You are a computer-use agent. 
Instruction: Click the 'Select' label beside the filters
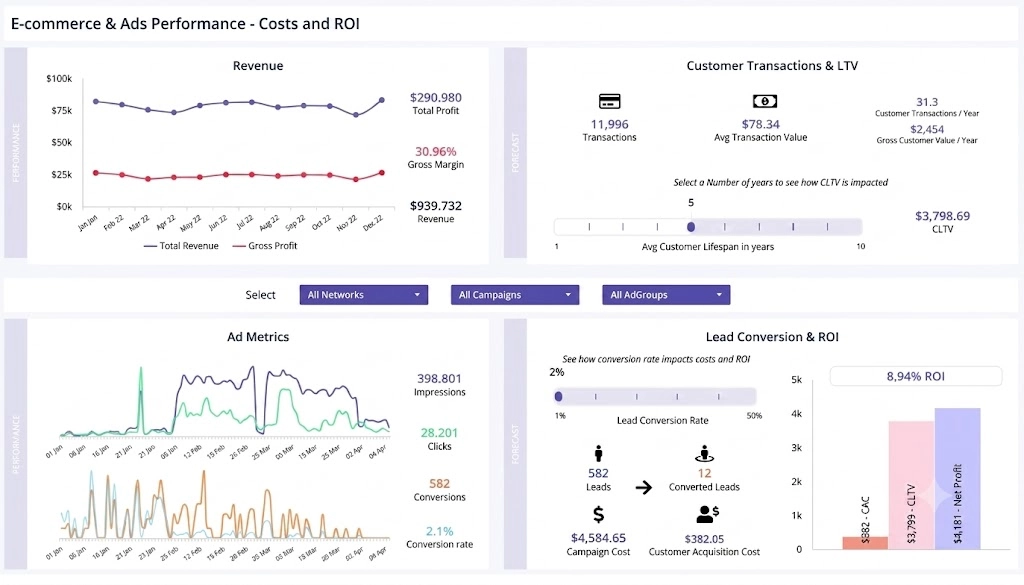click(x=260, y=295)
